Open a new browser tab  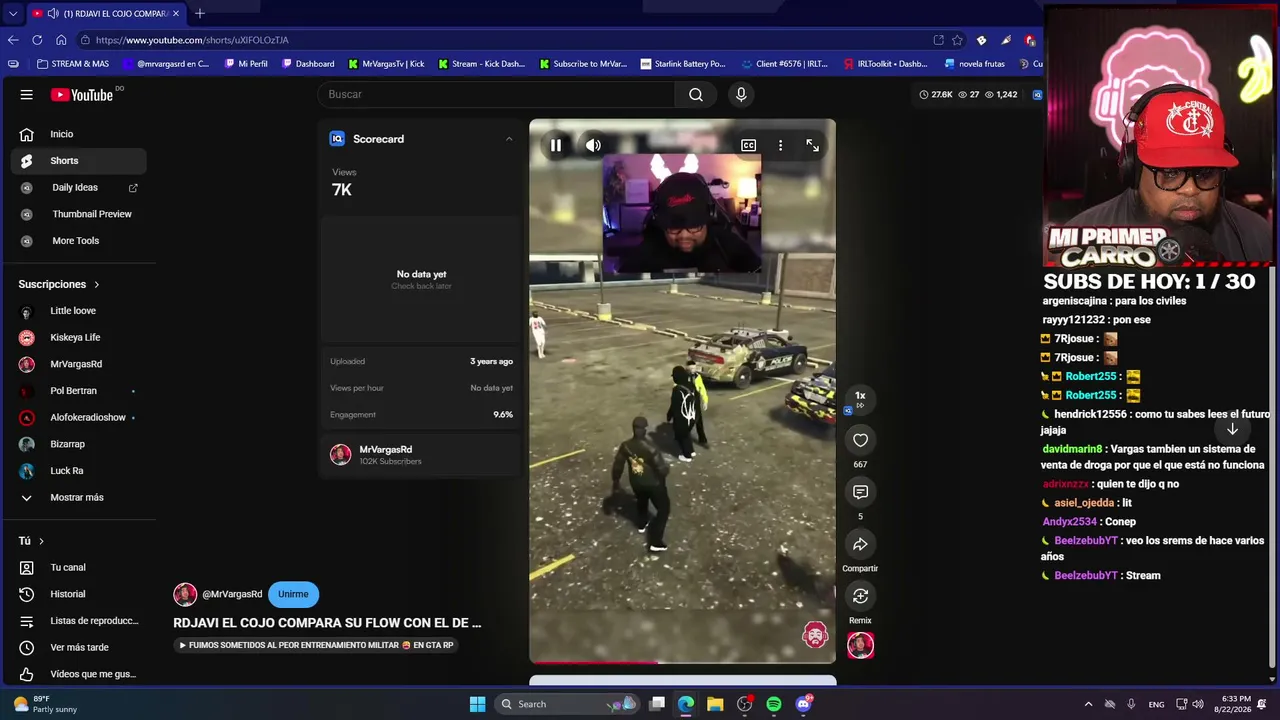click(x=199, y=14)
